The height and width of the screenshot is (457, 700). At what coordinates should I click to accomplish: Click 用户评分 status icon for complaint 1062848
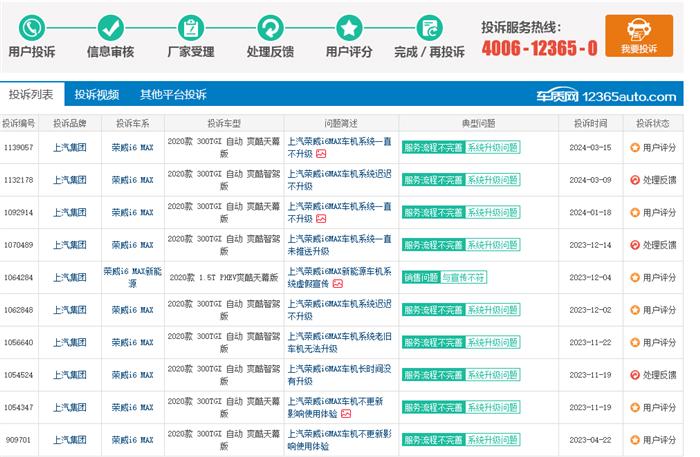point(635,310)
